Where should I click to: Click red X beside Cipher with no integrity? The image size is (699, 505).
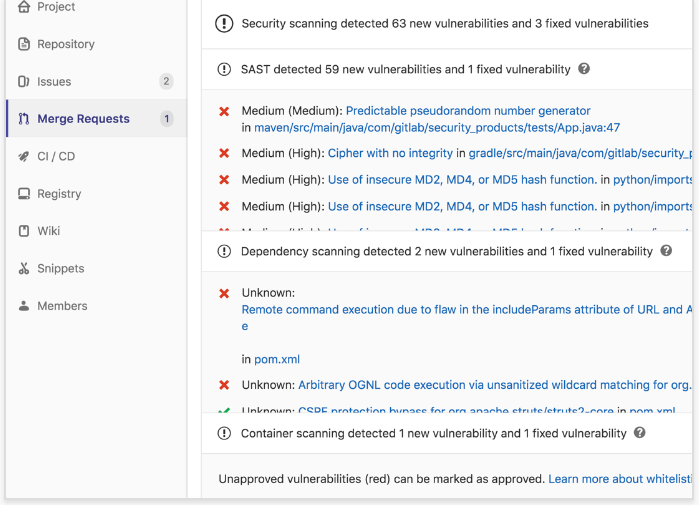pyautogui.click(x=224, y=153)
